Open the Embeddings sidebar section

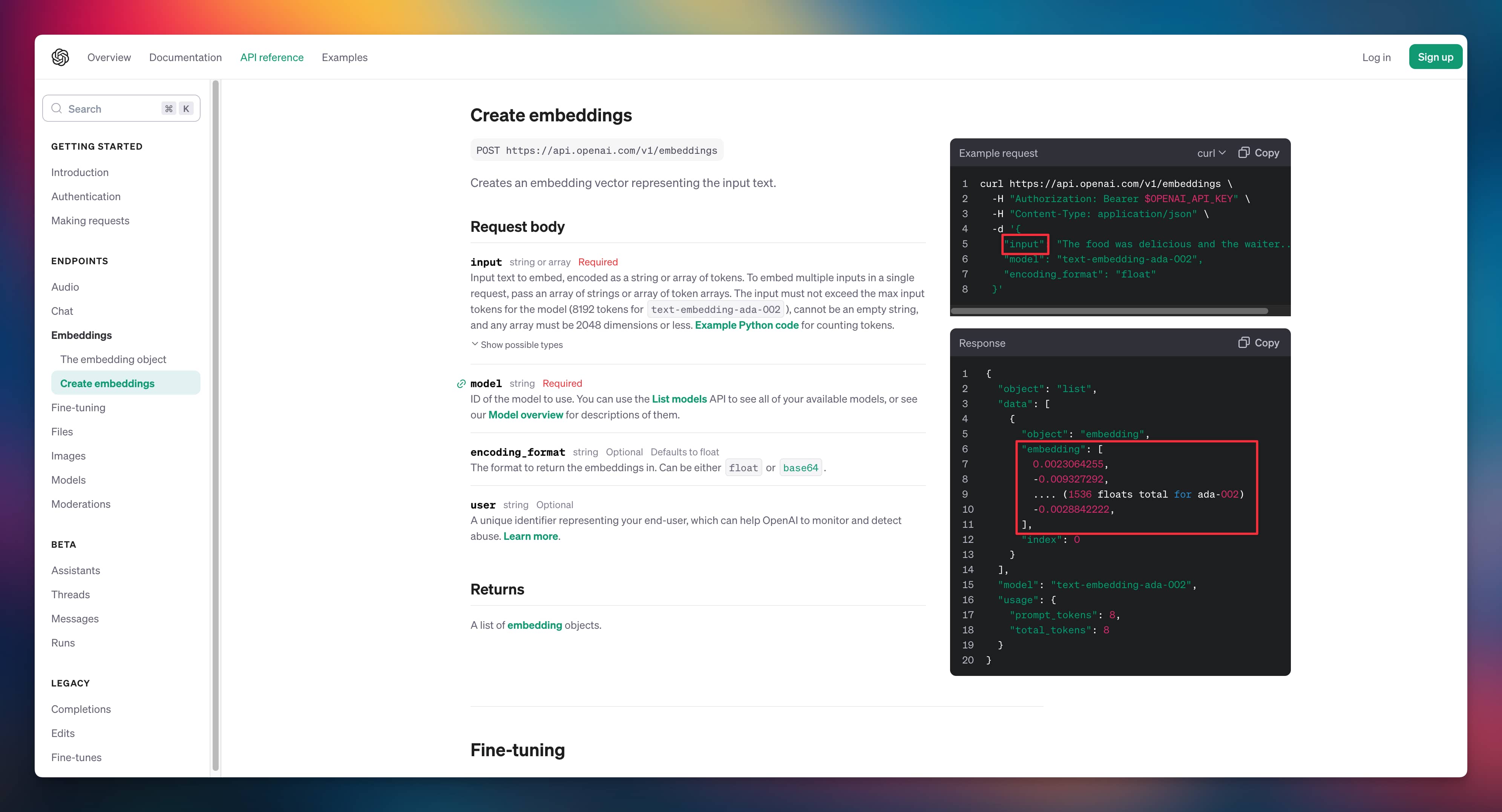[x=81, y=335]
